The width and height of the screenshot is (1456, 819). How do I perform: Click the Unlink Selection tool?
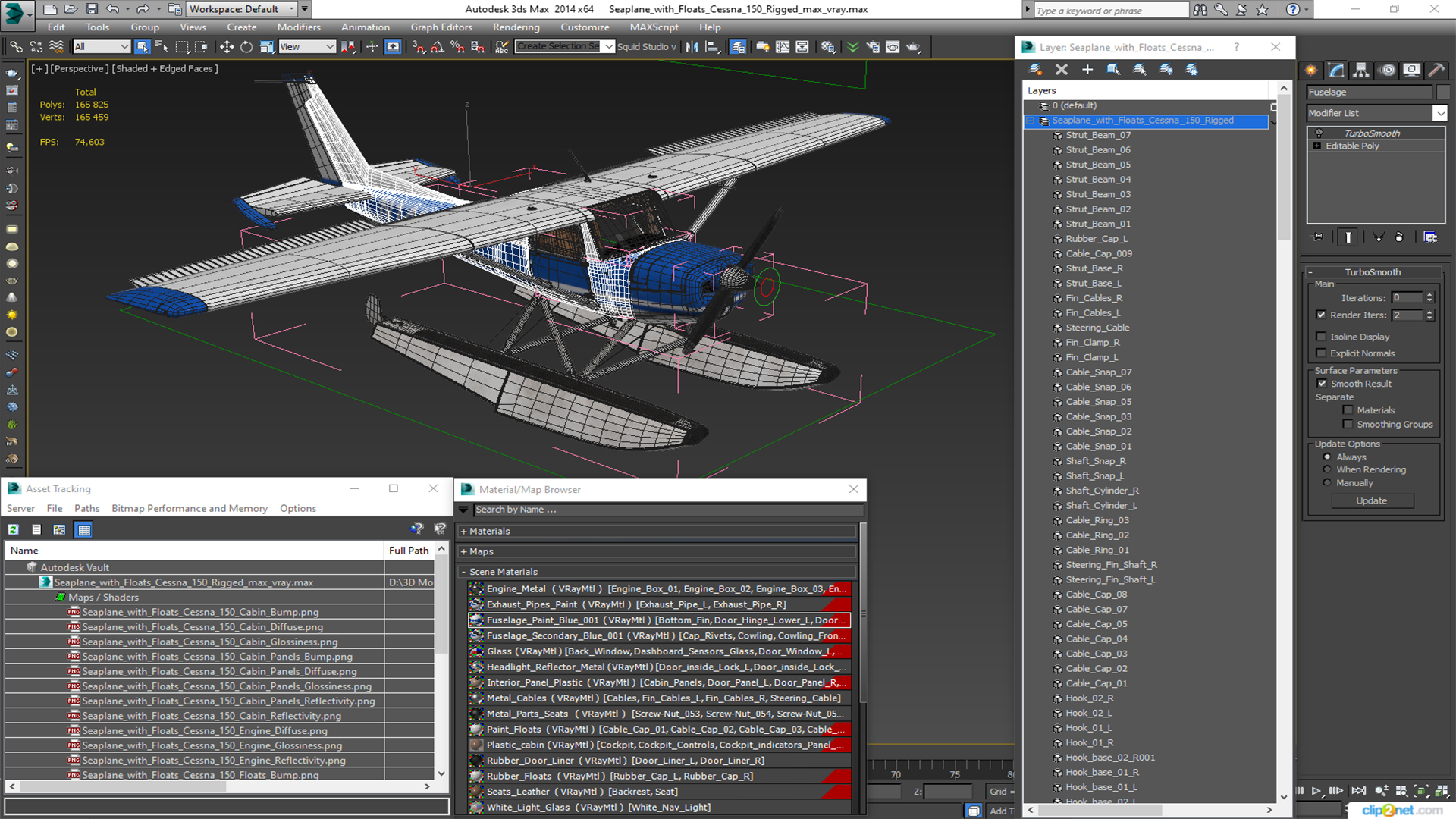tap(36, 47)
